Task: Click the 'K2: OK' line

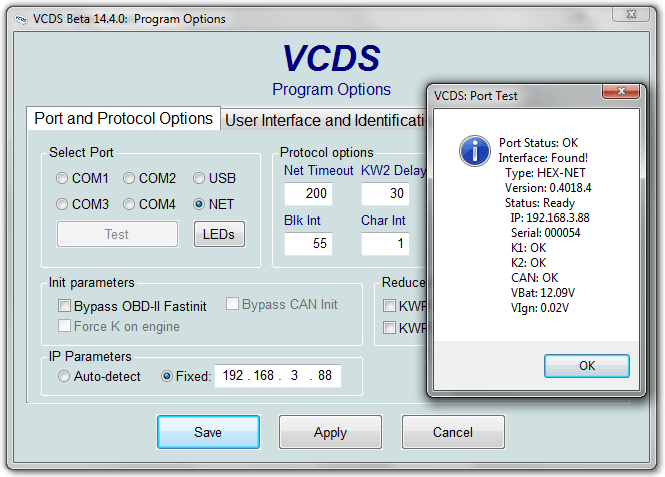Action: [528, 263]
